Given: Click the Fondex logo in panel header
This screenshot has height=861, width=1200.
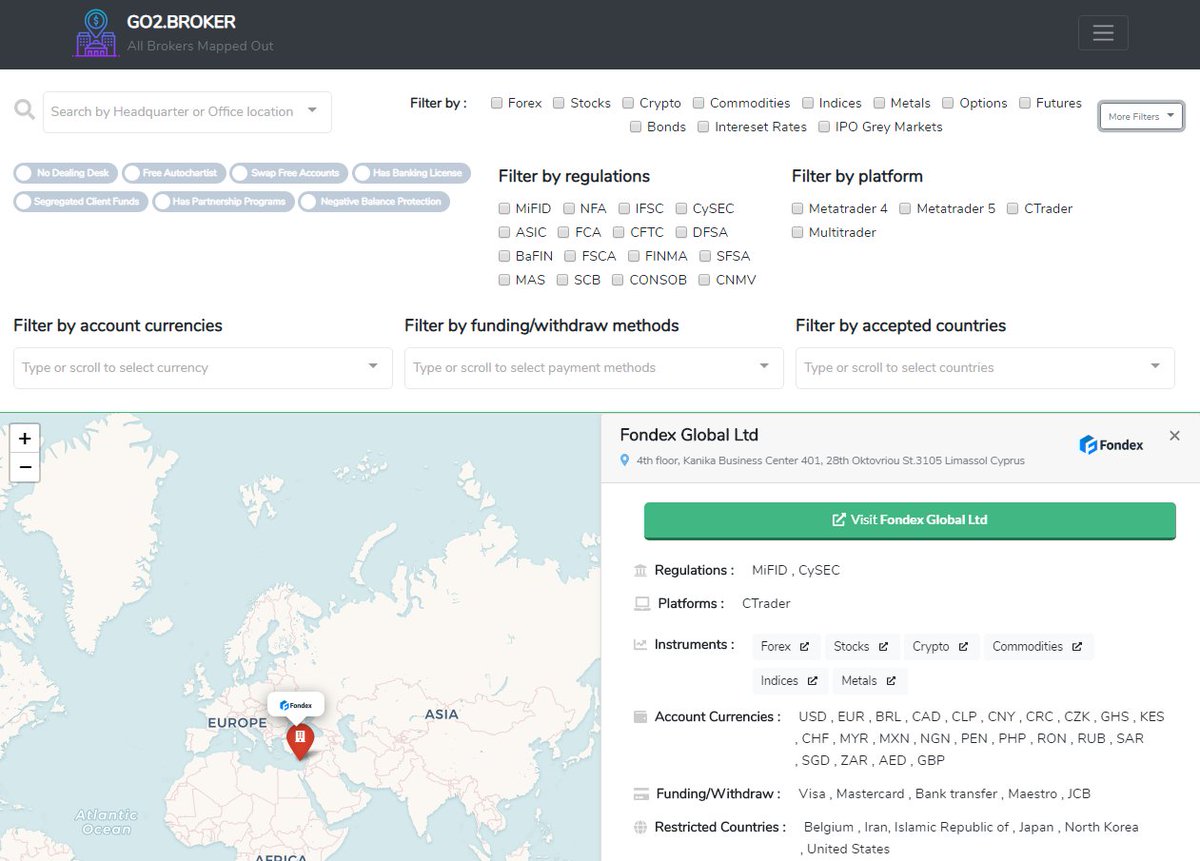Looking at the screenshot, I should pos(1111,445).
